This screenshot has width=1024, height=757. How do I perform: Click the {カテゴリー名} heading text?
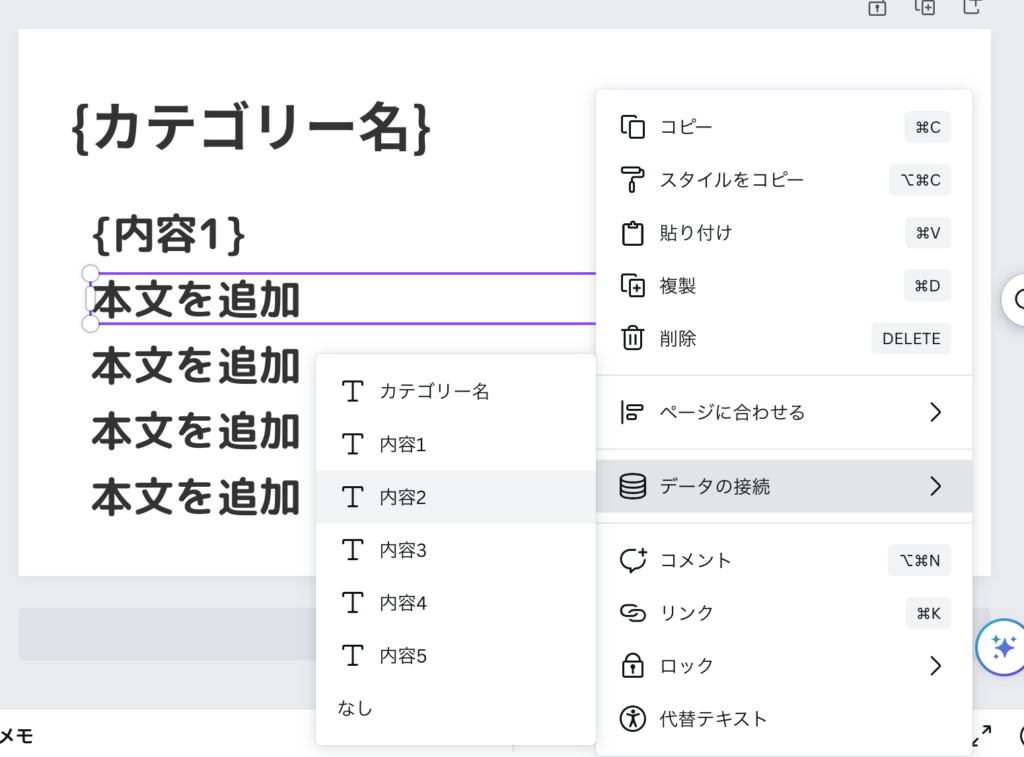pyautogui.click(x=252, y=129)
